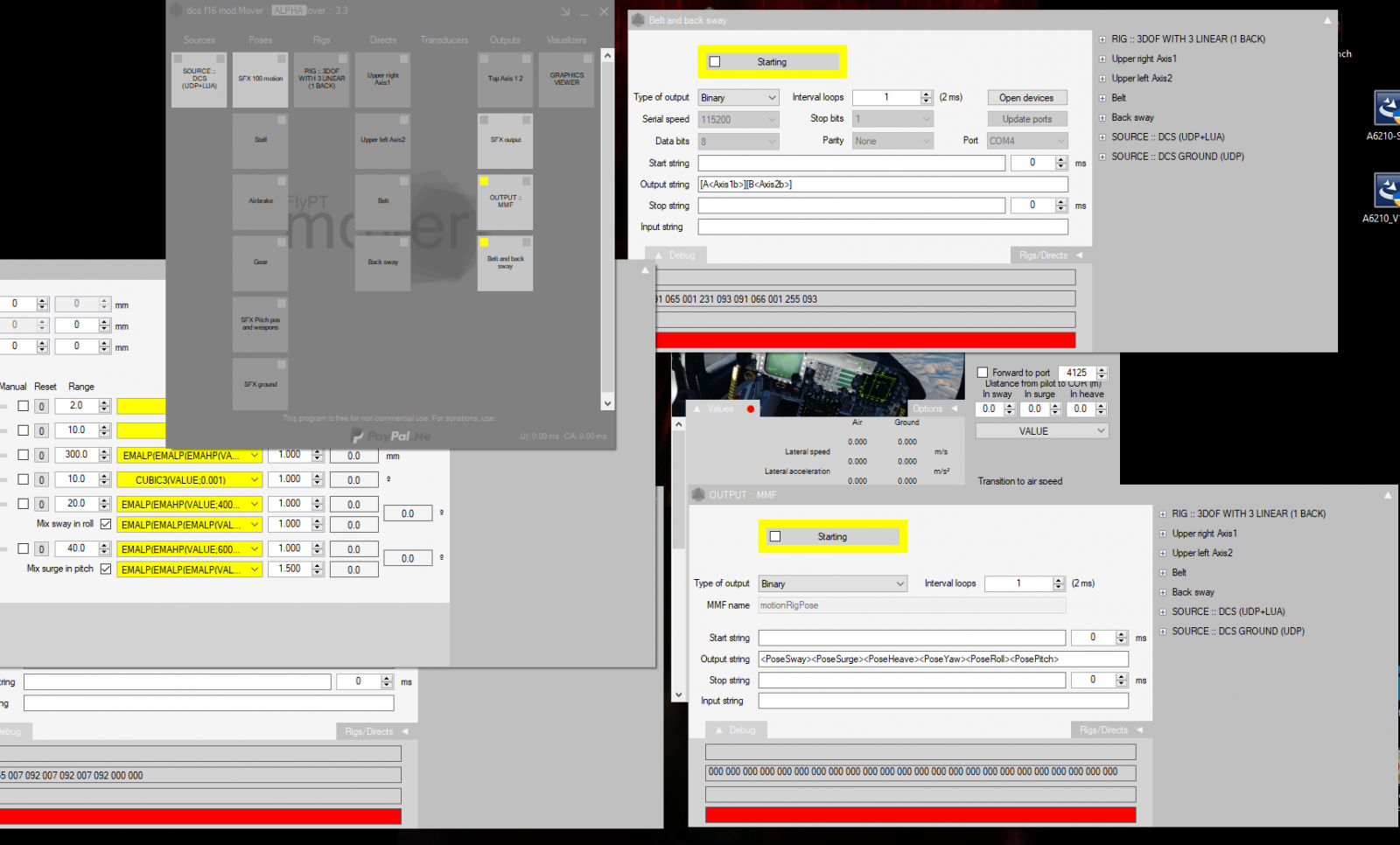
Task: Click the SOURCE DCS (UDP+LUA) module tile
Action: click(x=199, y=80)
